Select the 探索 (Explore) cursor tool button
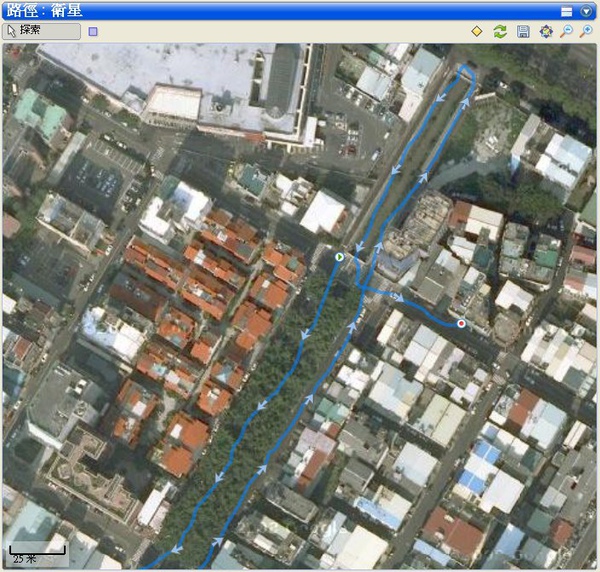Image resolution: width=600 pixels, height=572 pixels. (41, 31)
